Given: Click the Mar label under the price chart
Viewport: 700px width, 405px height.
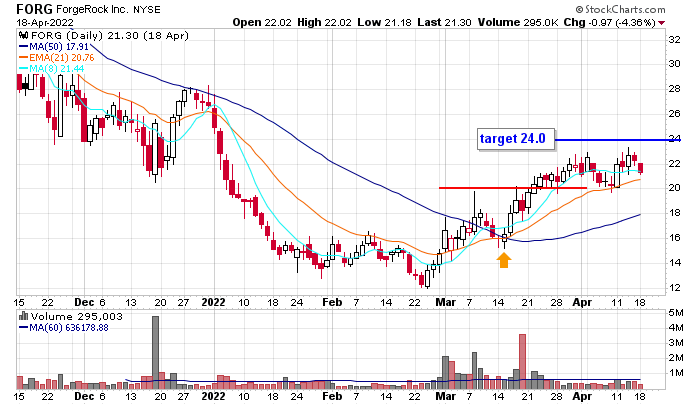Looking at the screenshot, I should click(446, 302).
